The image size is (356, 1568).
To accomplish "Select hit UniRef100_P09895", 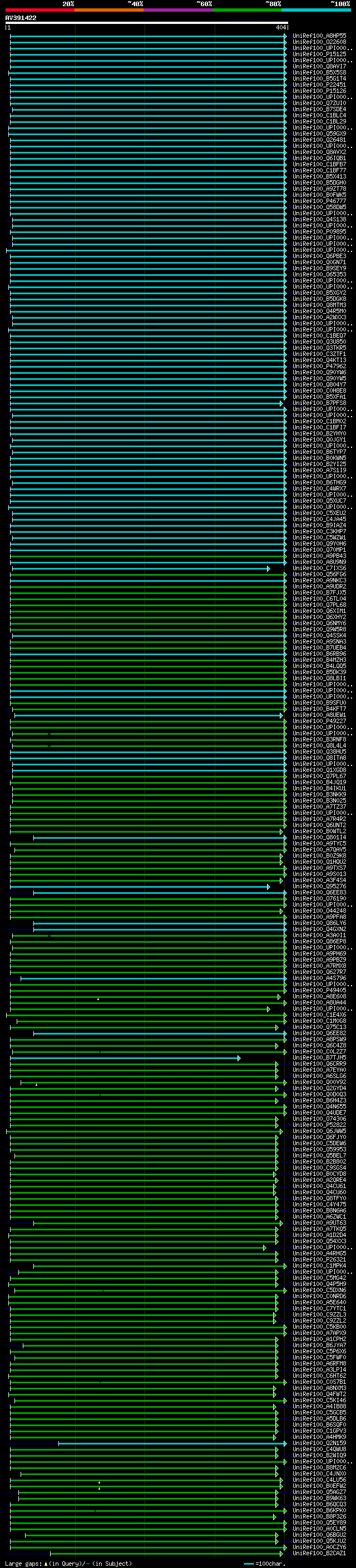I will (319, 232).
